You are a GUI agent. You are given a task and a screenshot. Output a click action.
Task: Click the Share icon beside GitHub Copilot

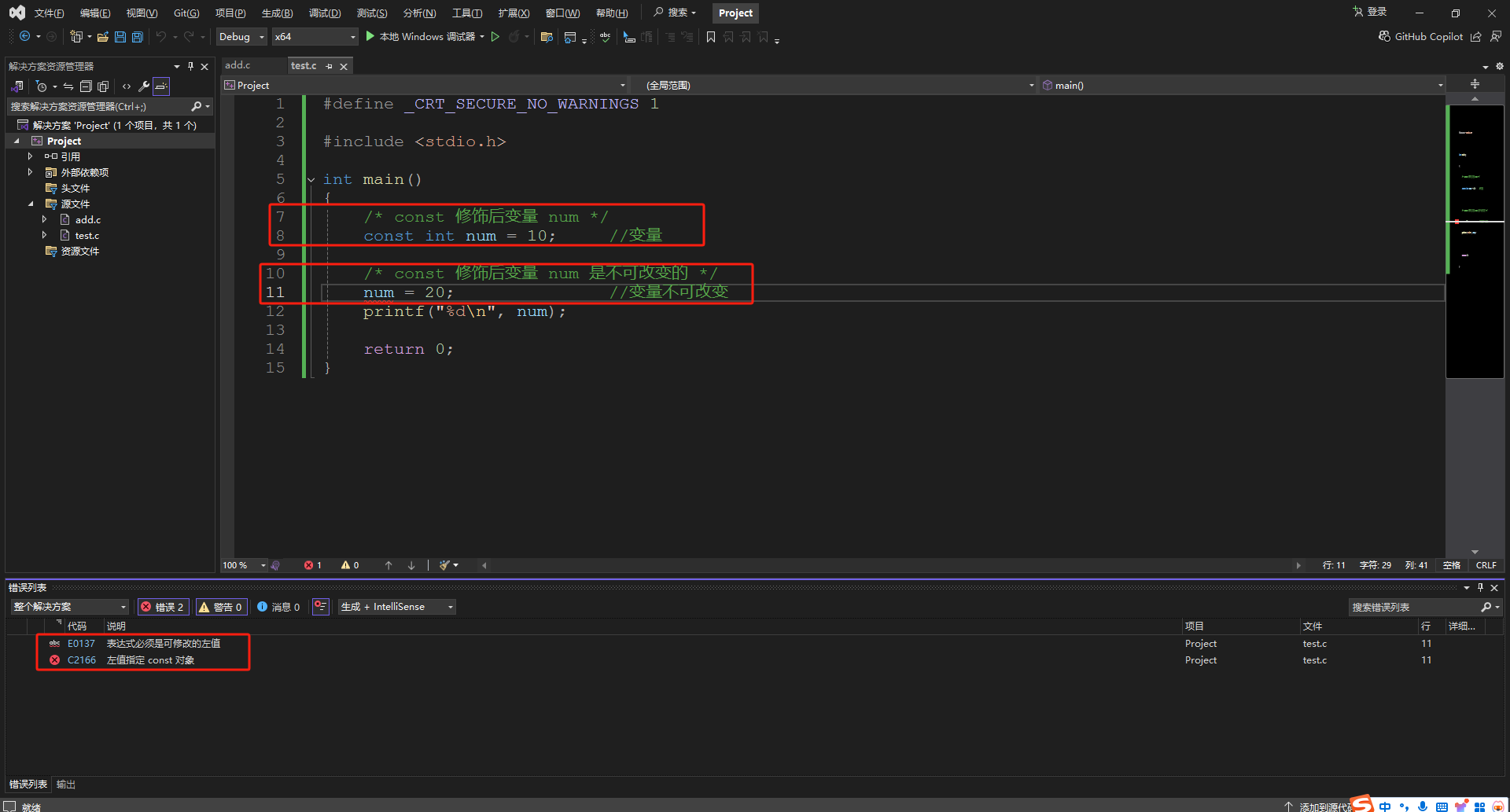[x=1476, y=37]
